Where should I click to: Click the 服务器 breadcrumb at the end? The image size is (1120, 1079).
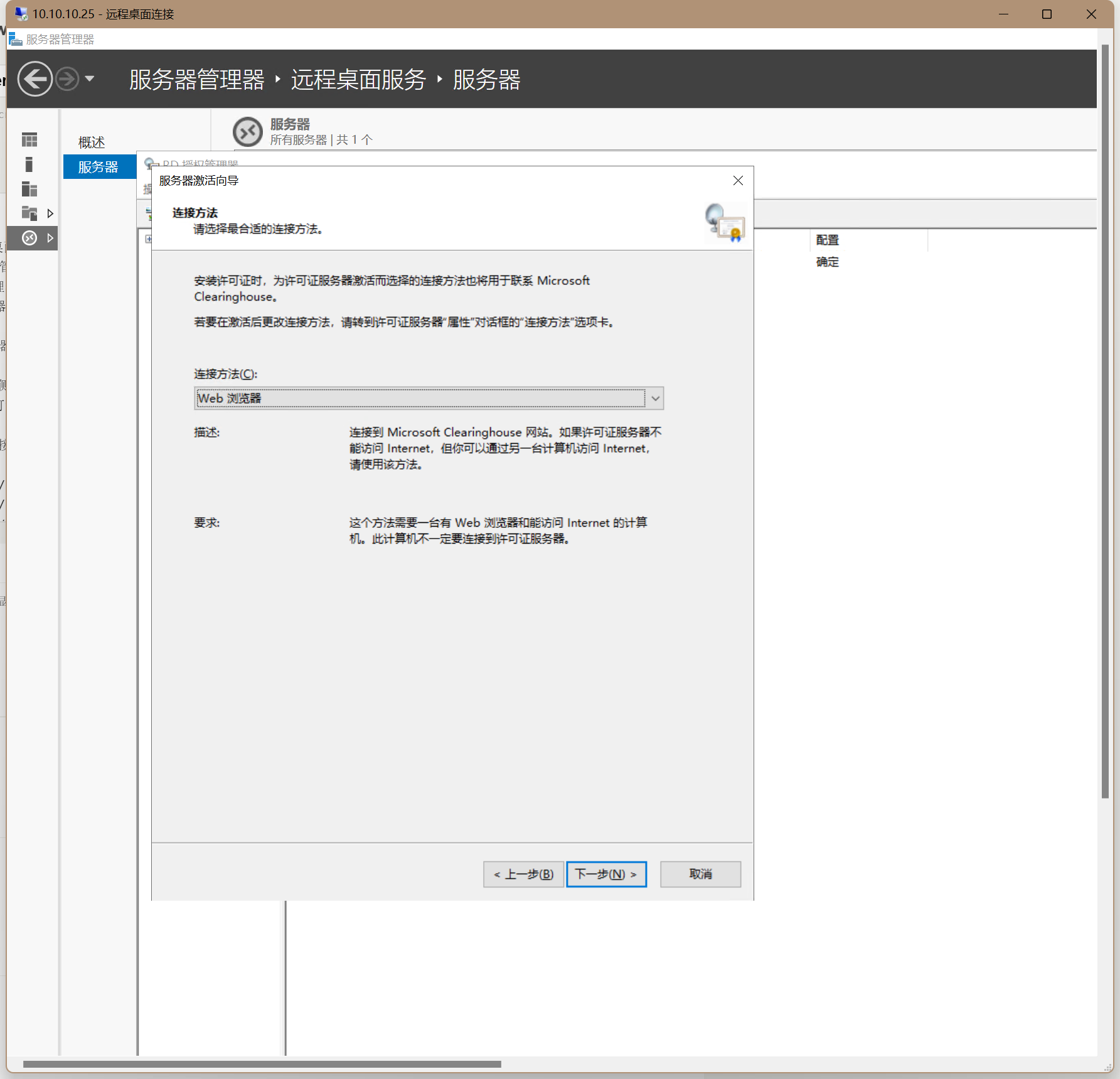[x=487, y=80]
